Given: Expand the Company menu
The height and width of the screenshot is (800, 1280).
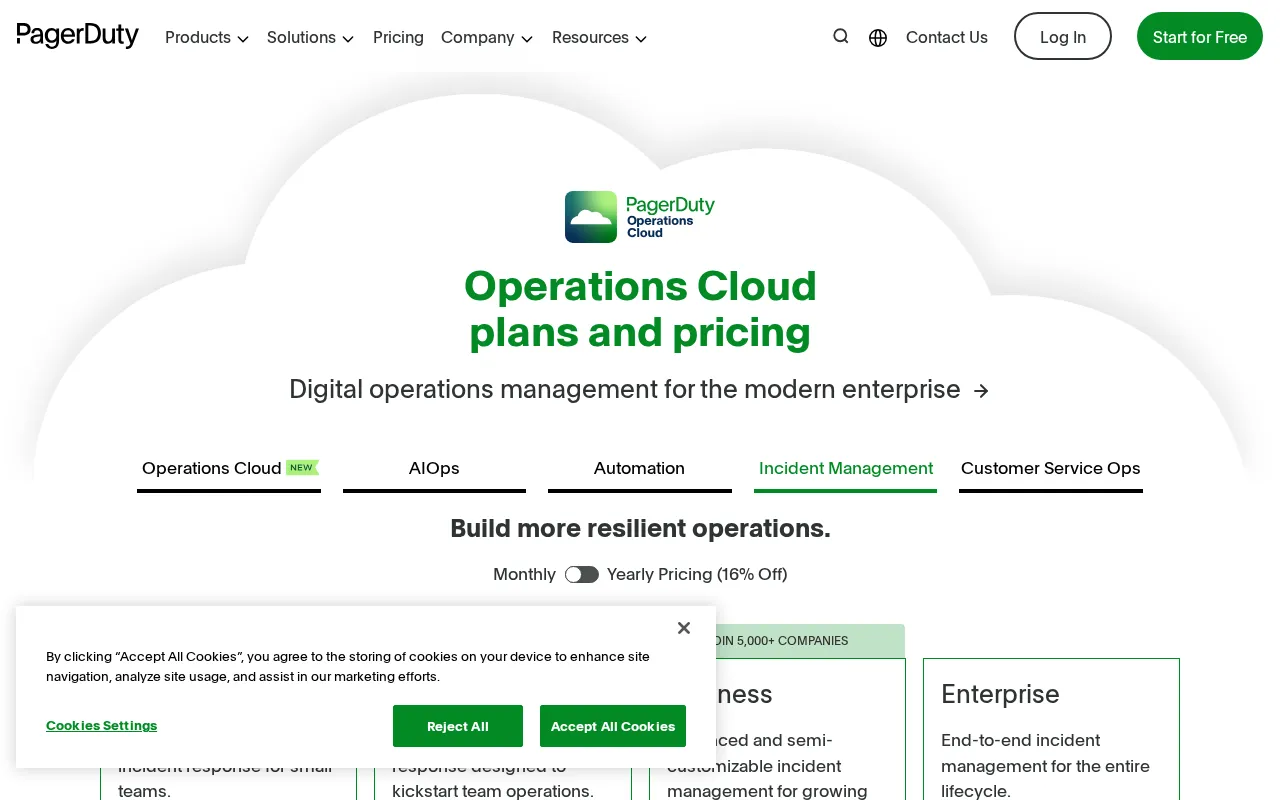Looking at the screenshot, I should pyautogui.click(x=487, y=37).
